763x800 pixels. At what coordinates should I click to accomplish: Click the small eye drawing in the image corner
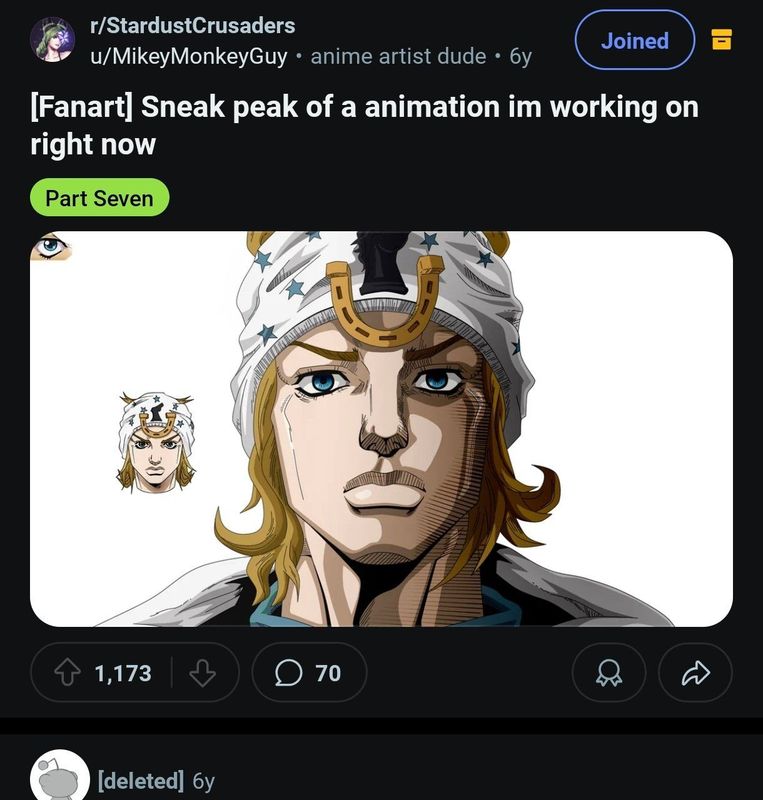pyautogui.click(x=50, y=245)
